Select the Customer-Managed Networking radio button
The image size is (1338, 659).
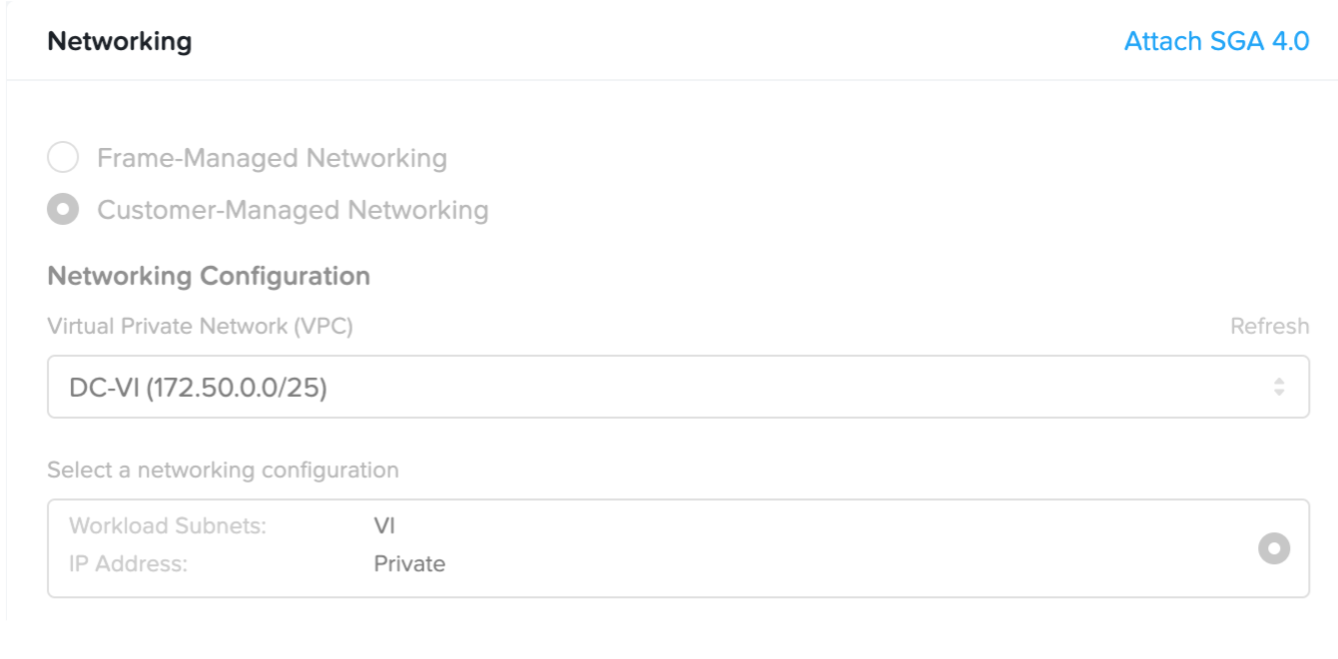click(x=63, y=210)
